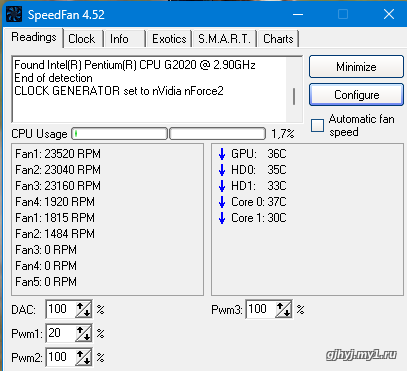Click the 'HD0: 35C' temperature text

pyautogui.click(x=259, y=170)
